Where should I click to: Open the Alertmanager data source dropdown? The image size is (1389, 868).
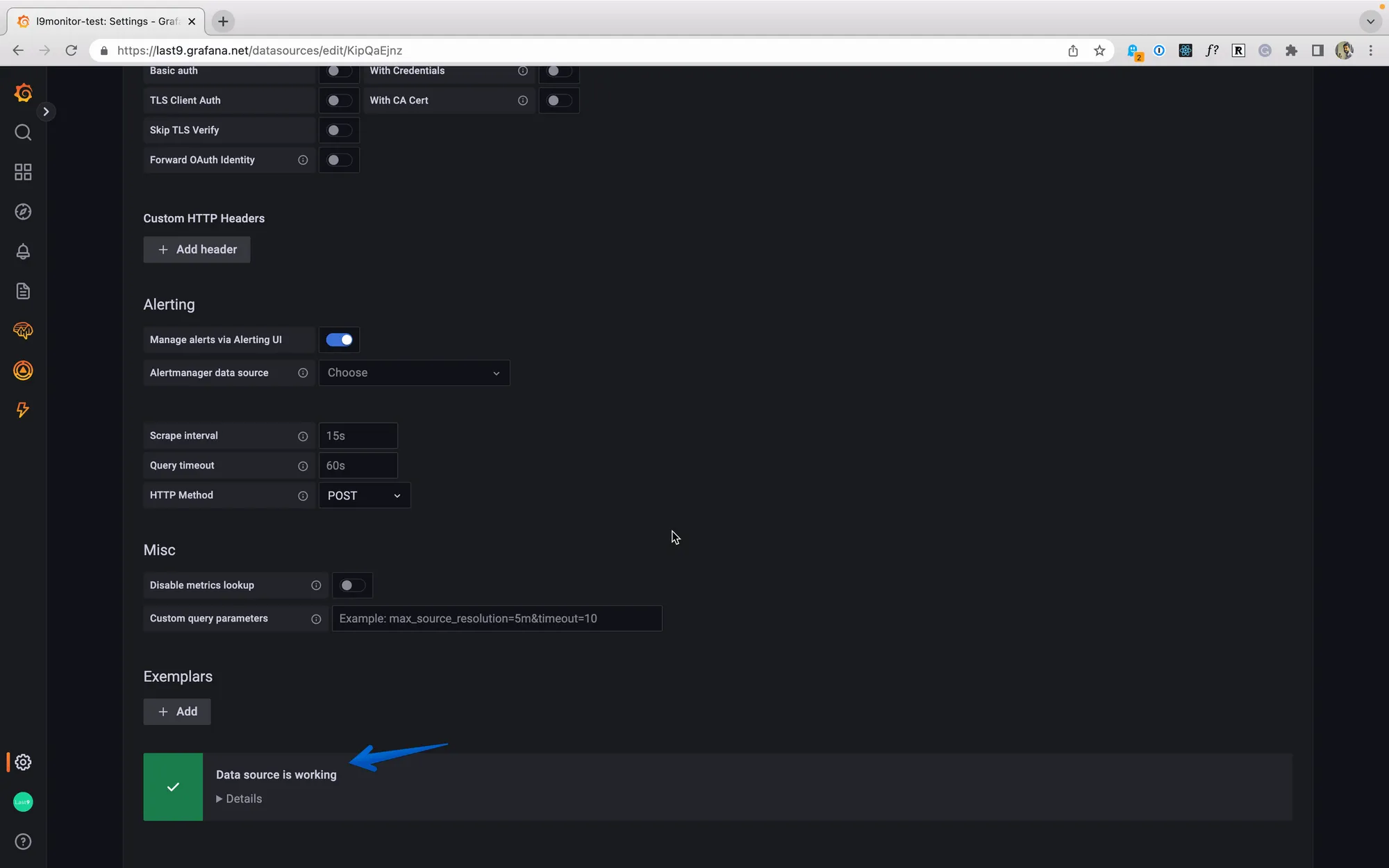click(414, 373)
